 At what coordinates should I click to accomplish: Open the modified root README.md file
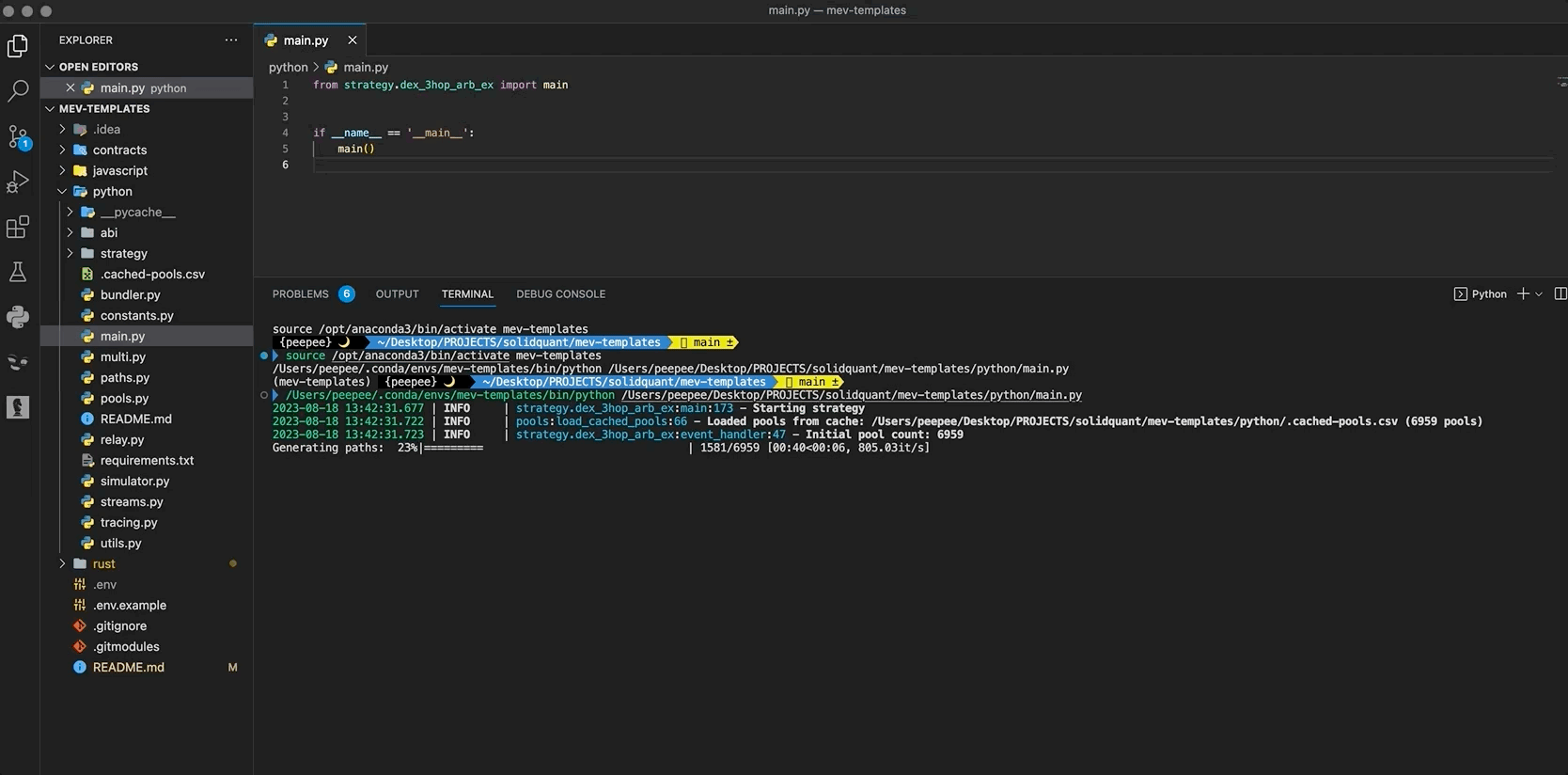(147, 667)
